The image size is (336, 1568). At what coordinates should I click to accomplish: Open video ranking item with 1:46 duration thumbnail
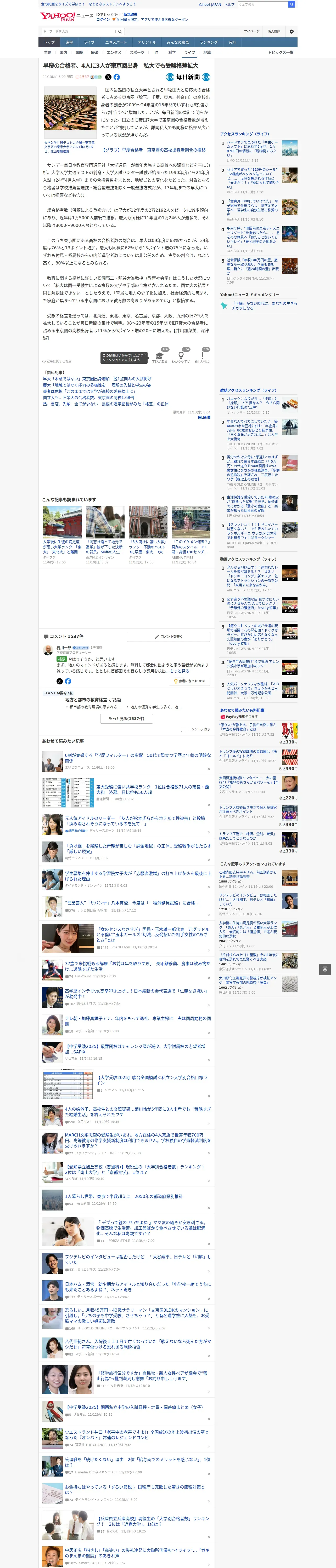click(289, 573)
